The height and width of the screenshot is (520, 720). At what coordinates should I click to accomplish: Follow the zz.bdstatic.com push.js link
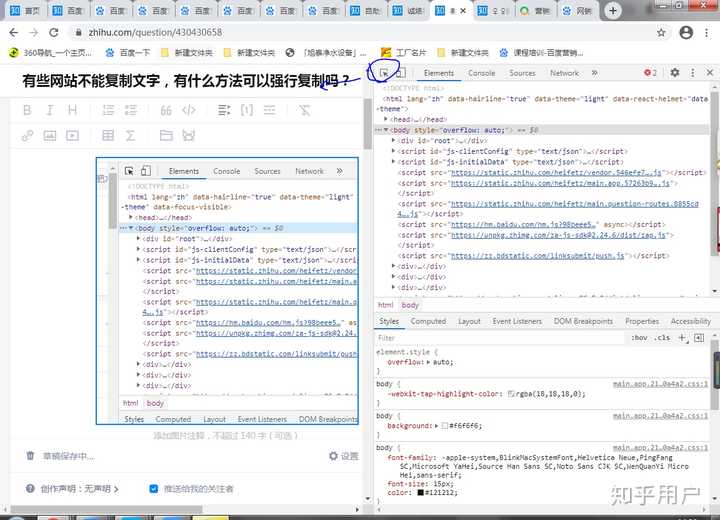point(538,255)
